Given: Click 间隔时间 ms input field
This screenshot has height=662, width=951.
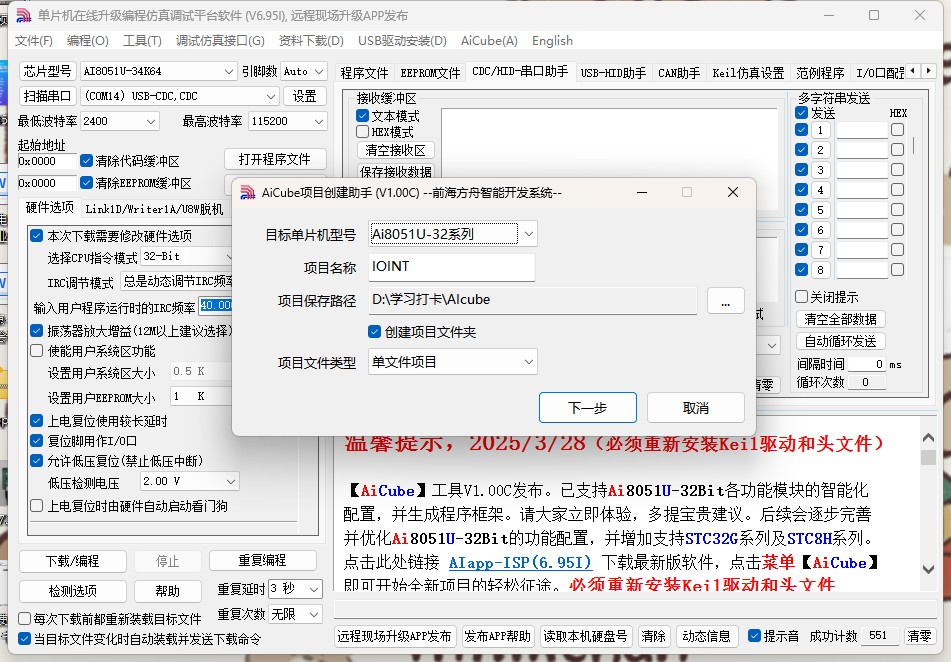Looking at the screenshot, I should coord(867,364).
